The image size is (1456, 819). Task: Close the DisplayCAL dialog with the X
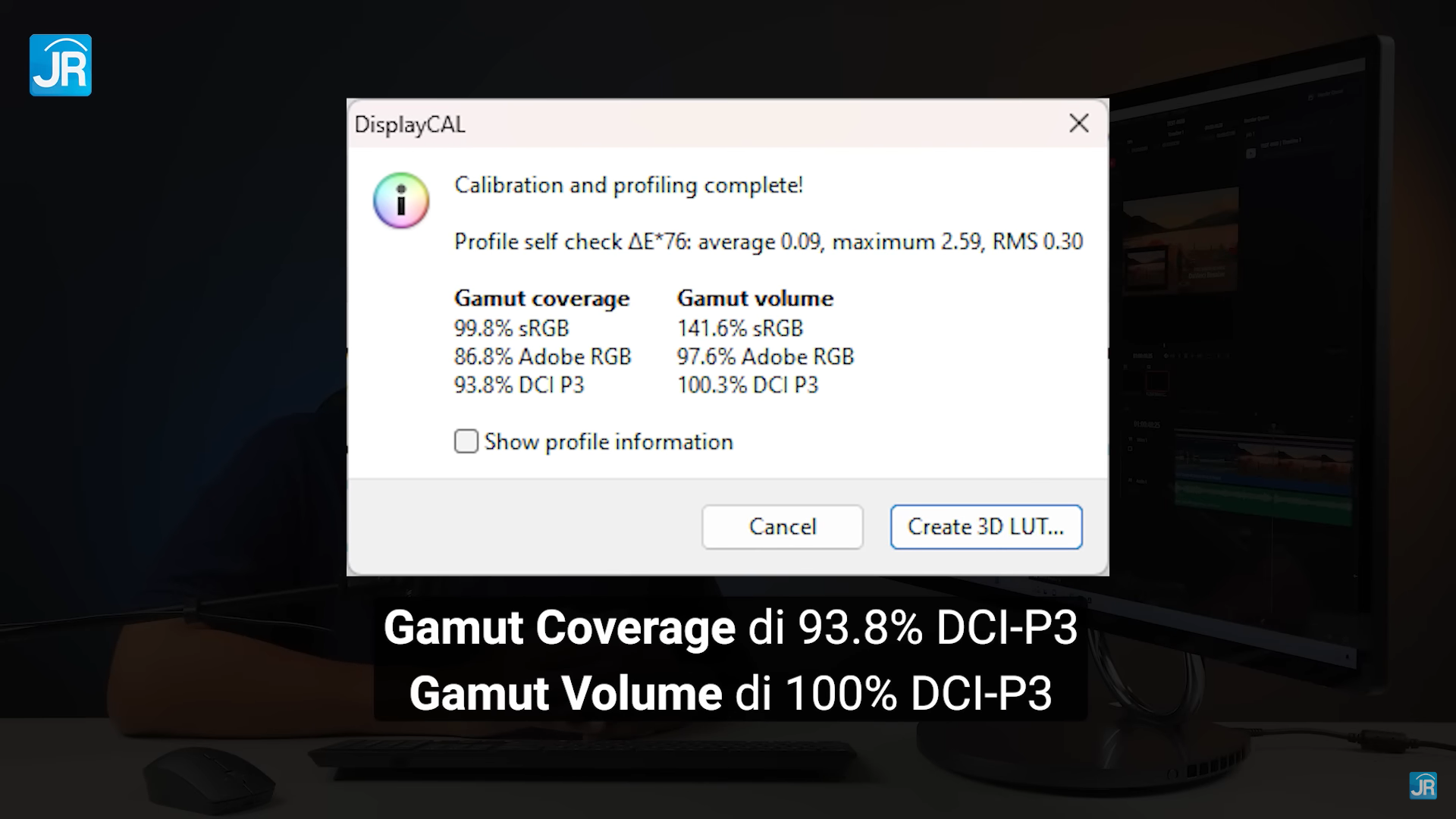[1078, 123]
